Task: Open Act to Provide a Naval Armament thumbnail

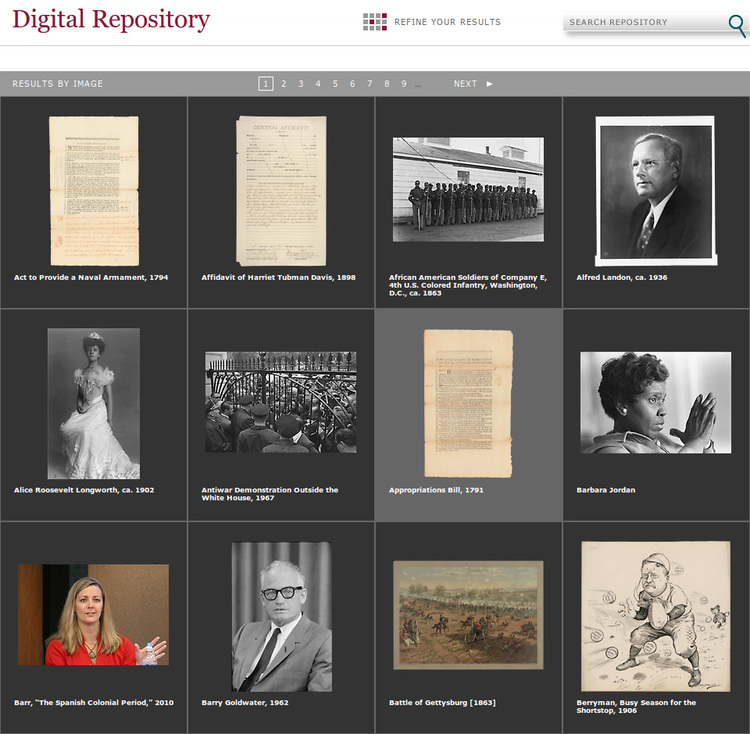Action: click(93, 190)
